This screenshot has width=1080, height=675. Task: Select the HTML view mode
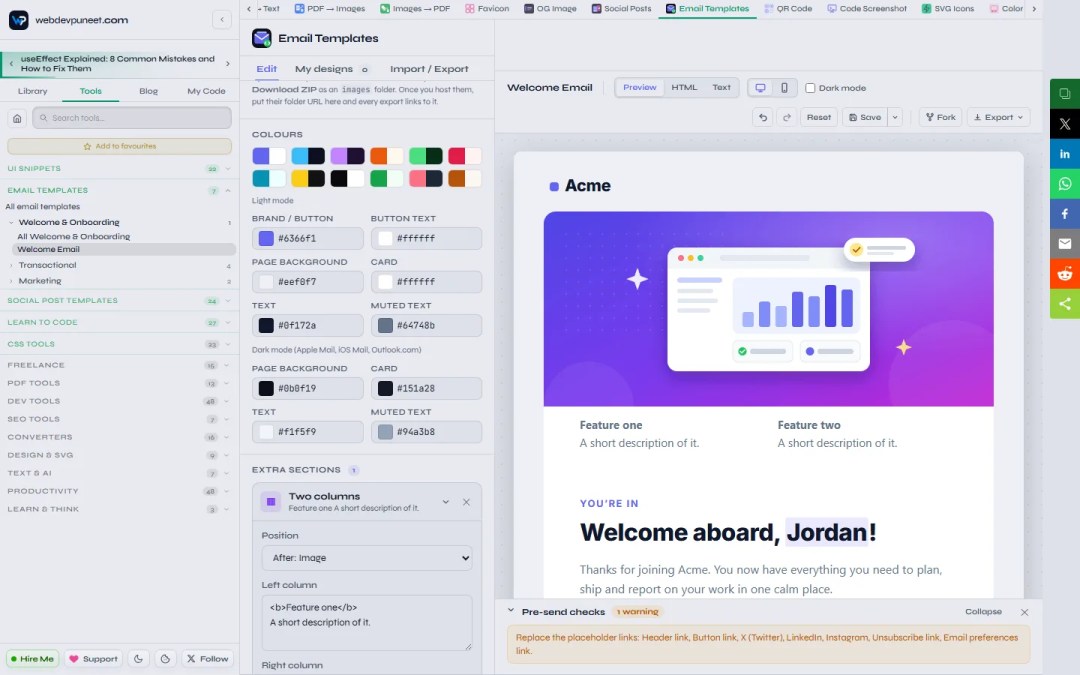pos(684,87)
